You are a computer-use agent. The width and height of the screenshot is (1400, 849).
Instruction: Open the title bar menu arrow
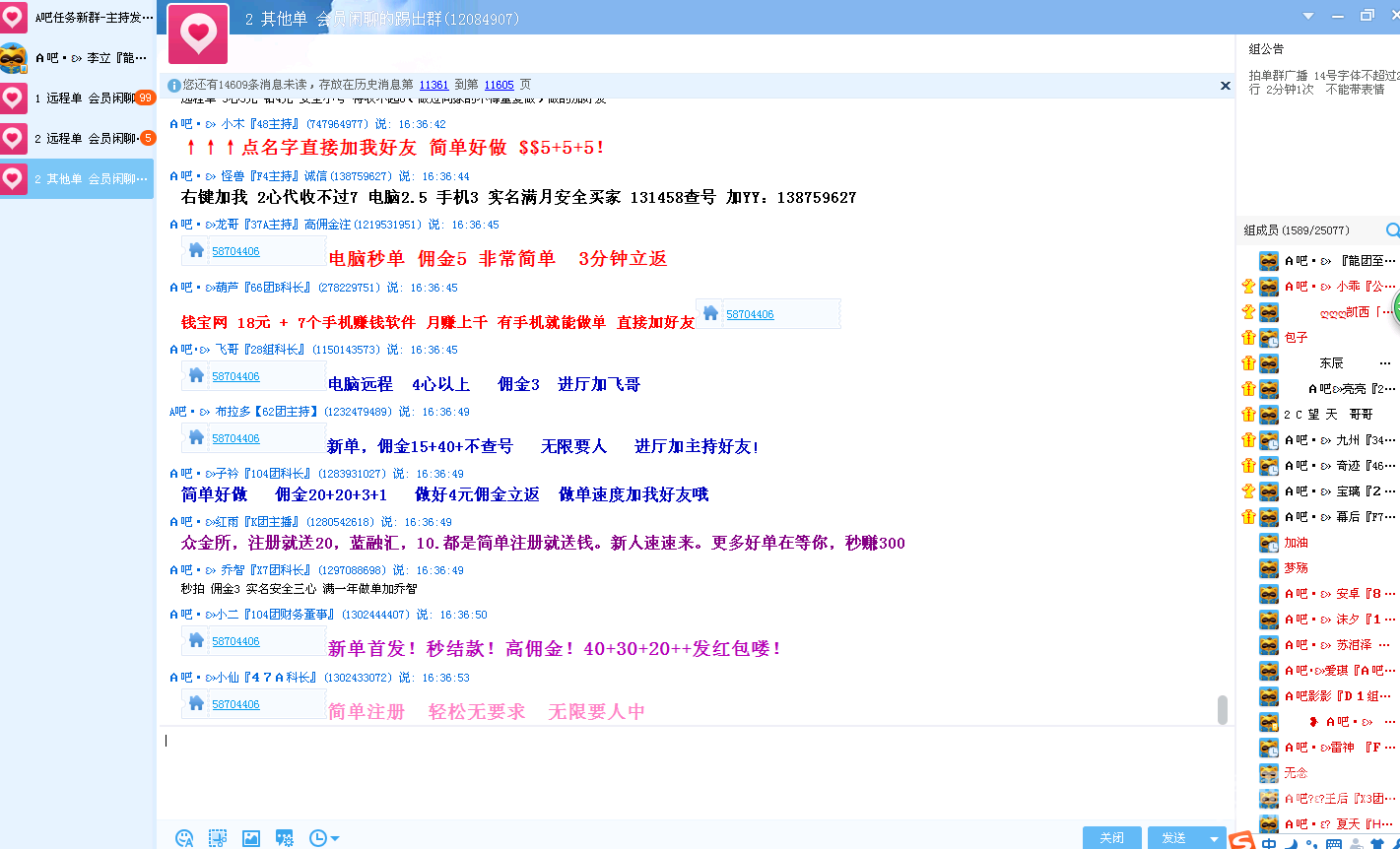click(x=1310, y=16)
